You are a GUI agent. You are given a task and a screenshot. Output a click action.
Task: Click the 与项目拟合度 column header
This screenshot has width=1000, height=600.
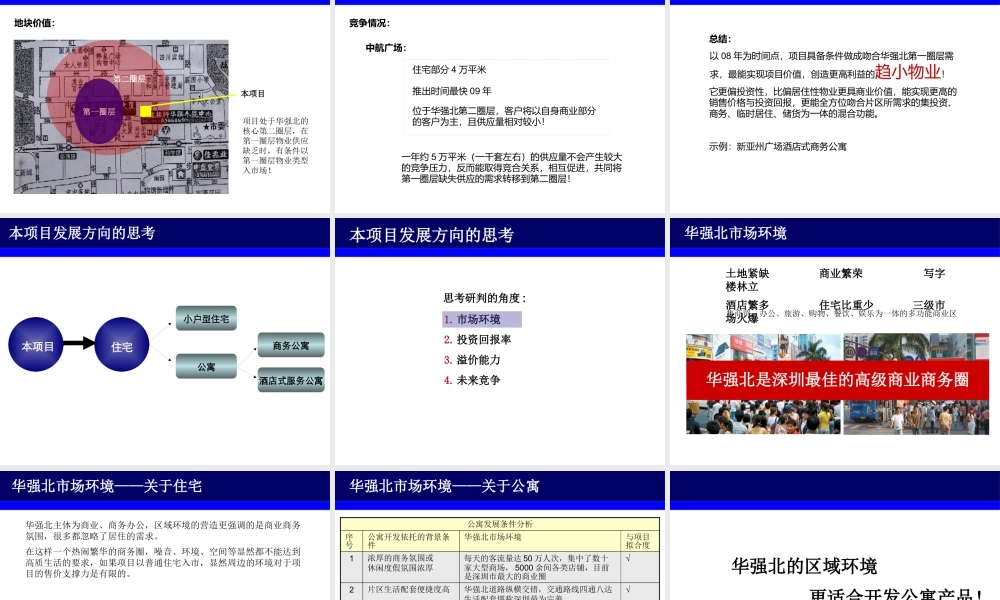[638, 541]
